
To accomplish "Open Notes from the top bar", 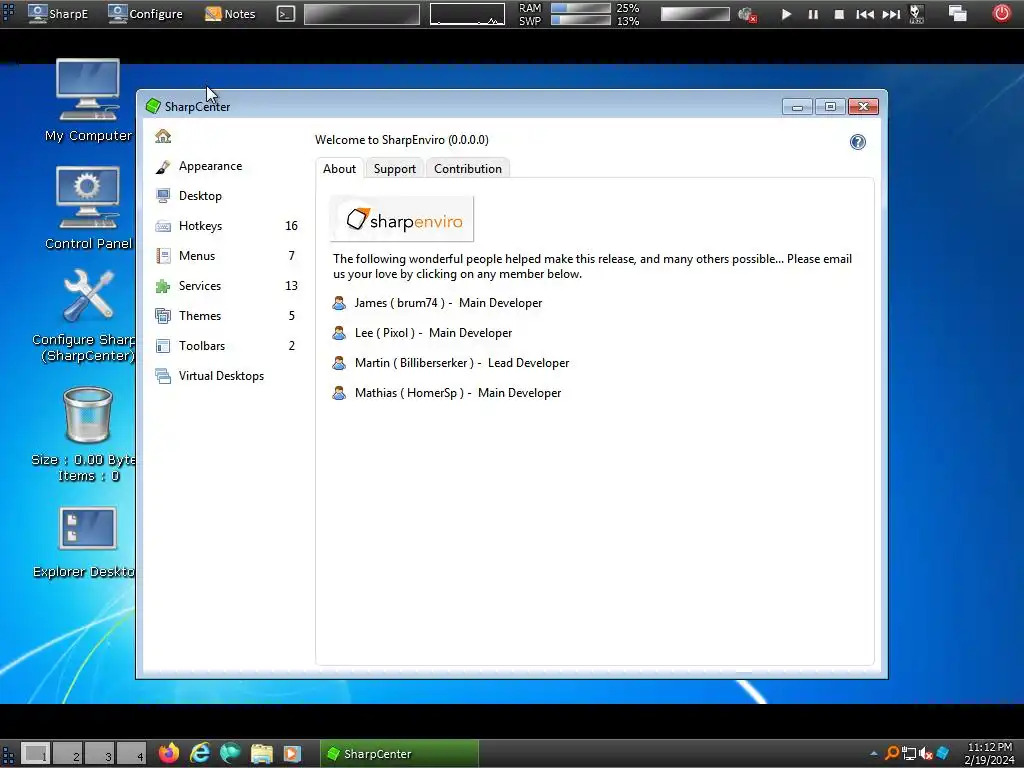I will click(230, 14).
